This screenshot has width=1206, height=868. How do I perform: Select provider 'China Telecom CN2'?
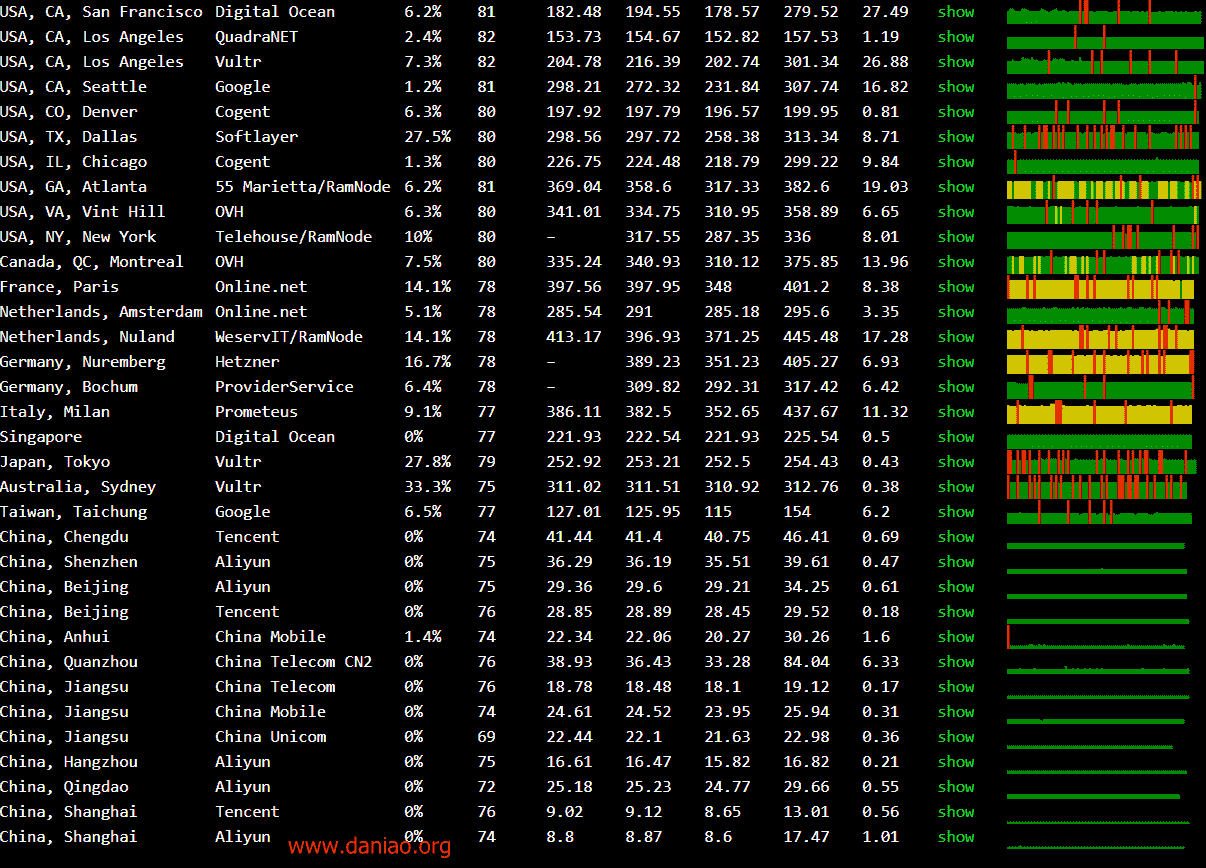pos(293,662)
